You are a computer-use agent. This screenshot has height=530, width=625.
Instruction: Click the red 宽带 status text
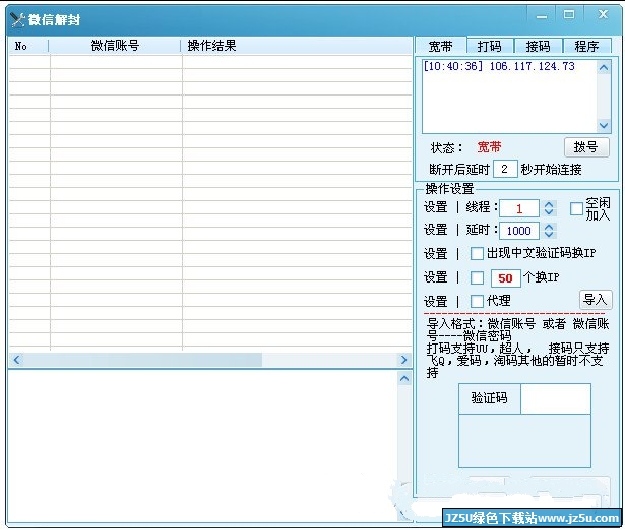point(489,147)
